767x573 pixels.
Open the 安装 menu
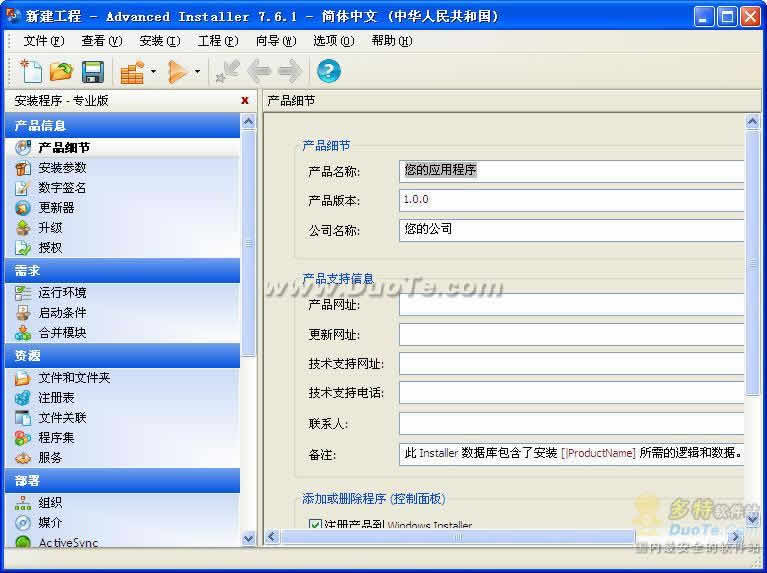[159, 41]
